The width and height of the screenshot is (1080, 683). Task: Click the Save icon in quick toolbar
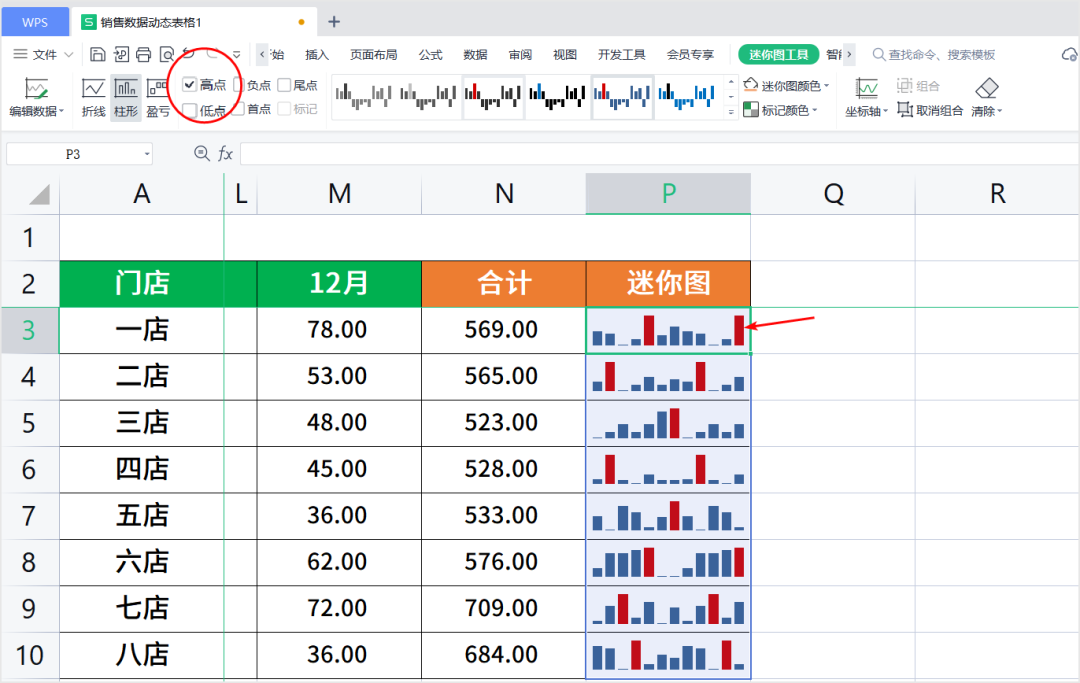pyautogui.click(x=97, y=54)
